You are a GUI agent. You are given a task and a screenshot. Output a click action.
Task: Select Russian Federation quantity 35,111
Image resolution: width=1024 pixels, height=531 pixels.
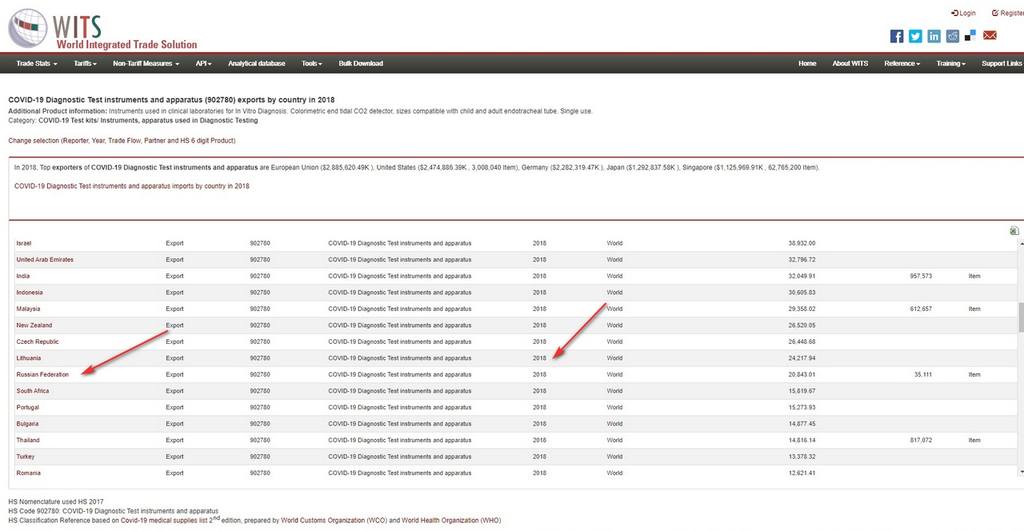923,375
